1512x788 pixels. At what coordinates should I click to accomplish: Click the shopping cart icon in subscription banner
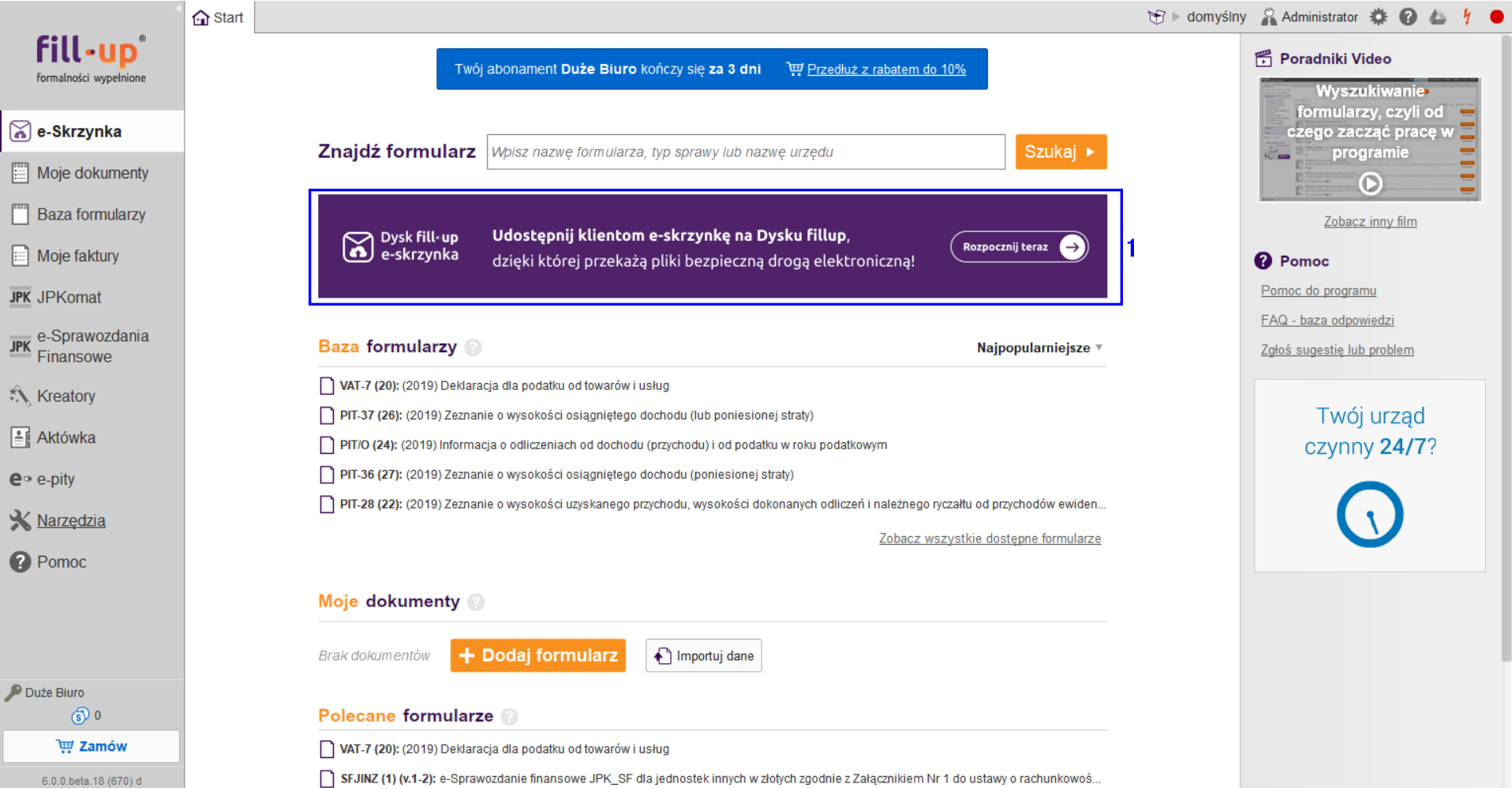[795, 69]
